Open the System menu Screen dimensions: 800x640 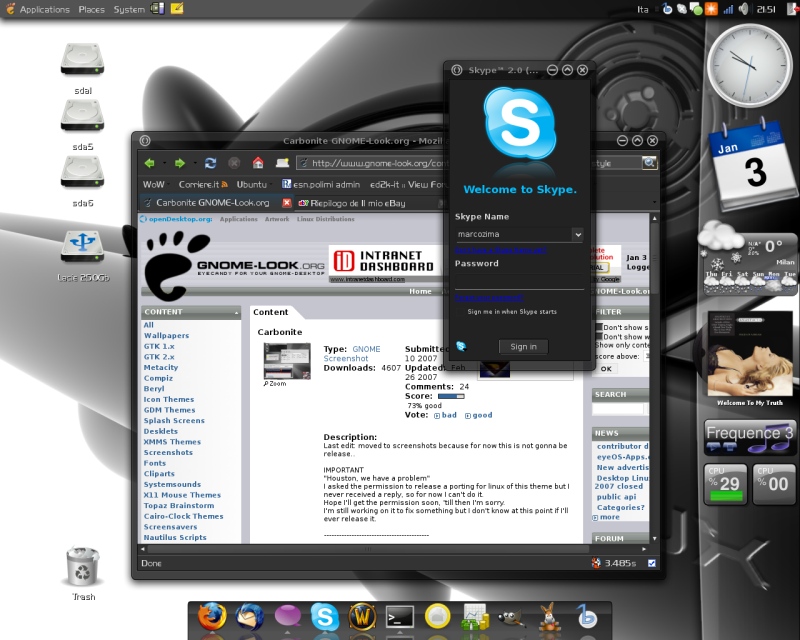(129, 9)
